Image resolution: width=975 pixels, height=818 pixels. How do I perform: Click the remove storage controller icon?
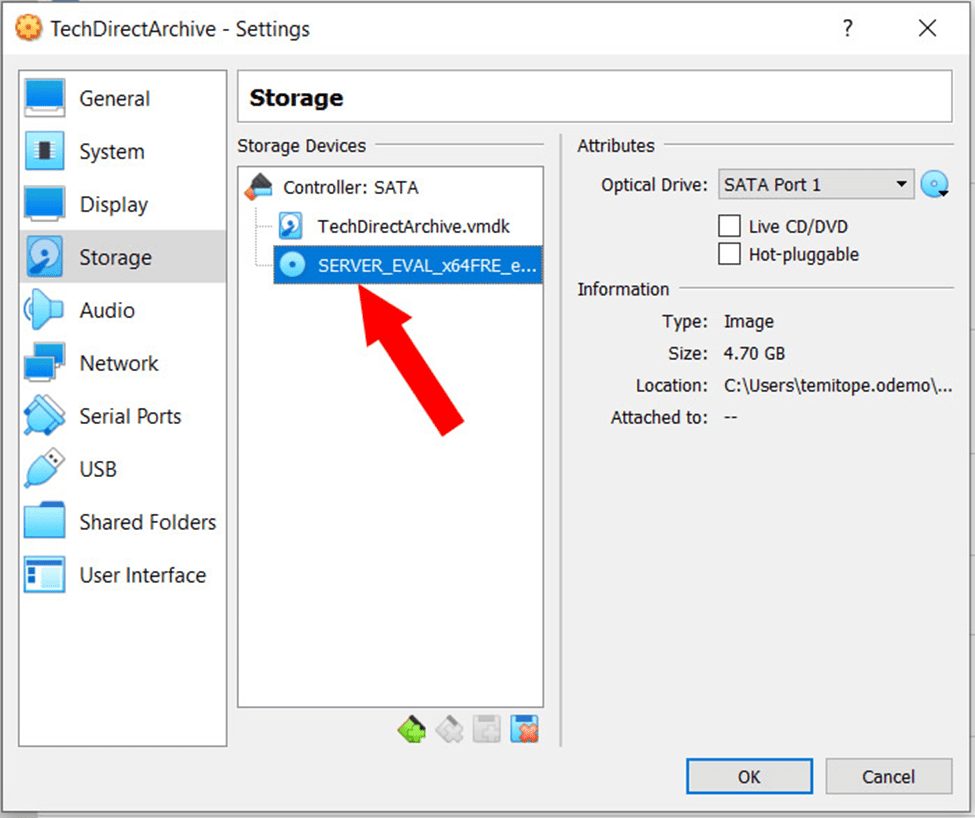pyautogui.click(x=450, y=729)
